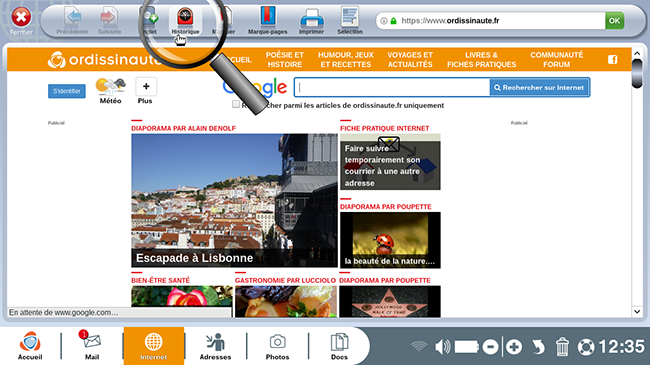
Task: Click the battery status icon
Action: pyautogui.click(x=467, y=346)
